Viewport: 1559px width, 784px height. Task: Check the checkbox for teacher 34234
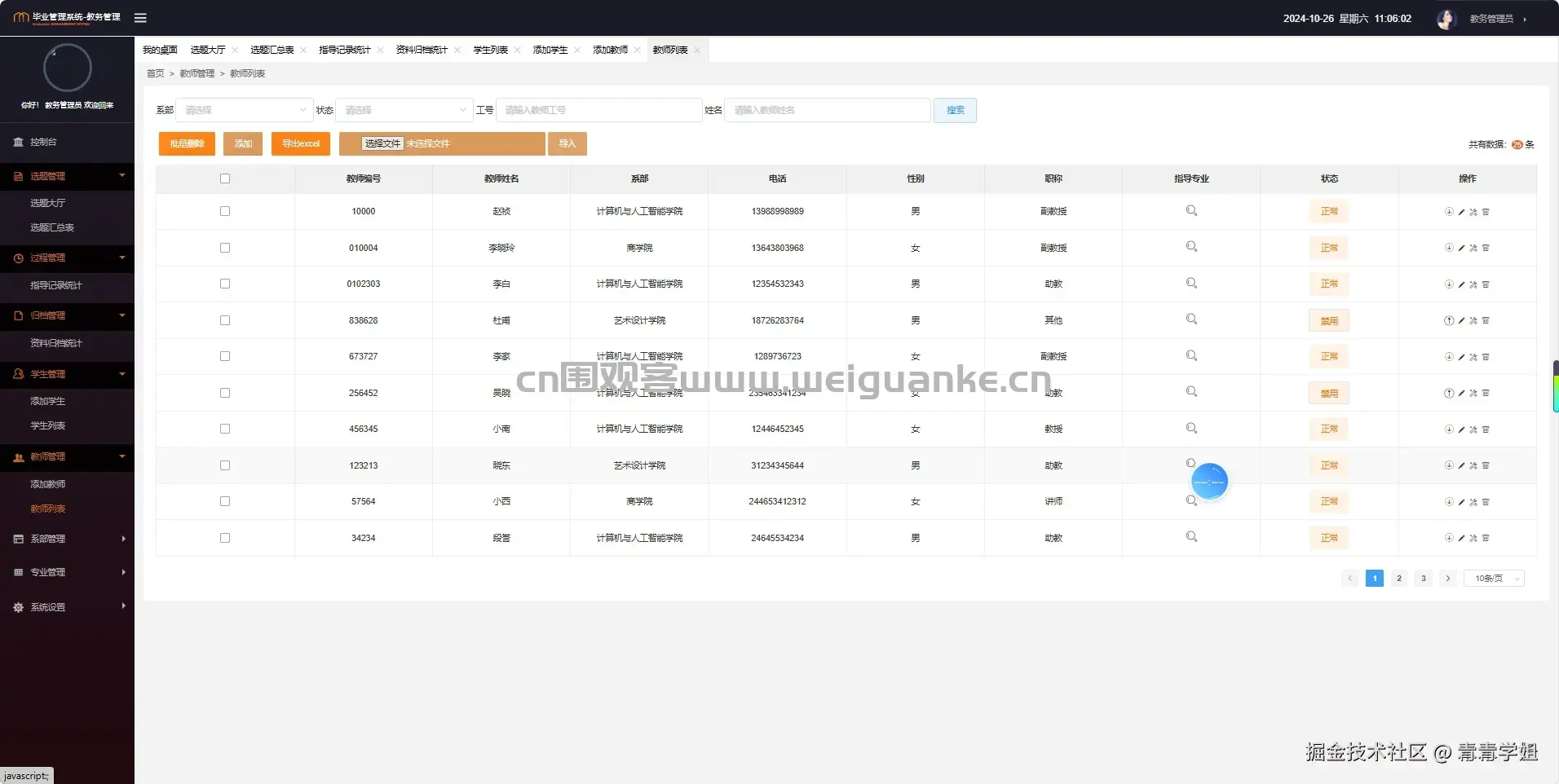pos(225,538)
